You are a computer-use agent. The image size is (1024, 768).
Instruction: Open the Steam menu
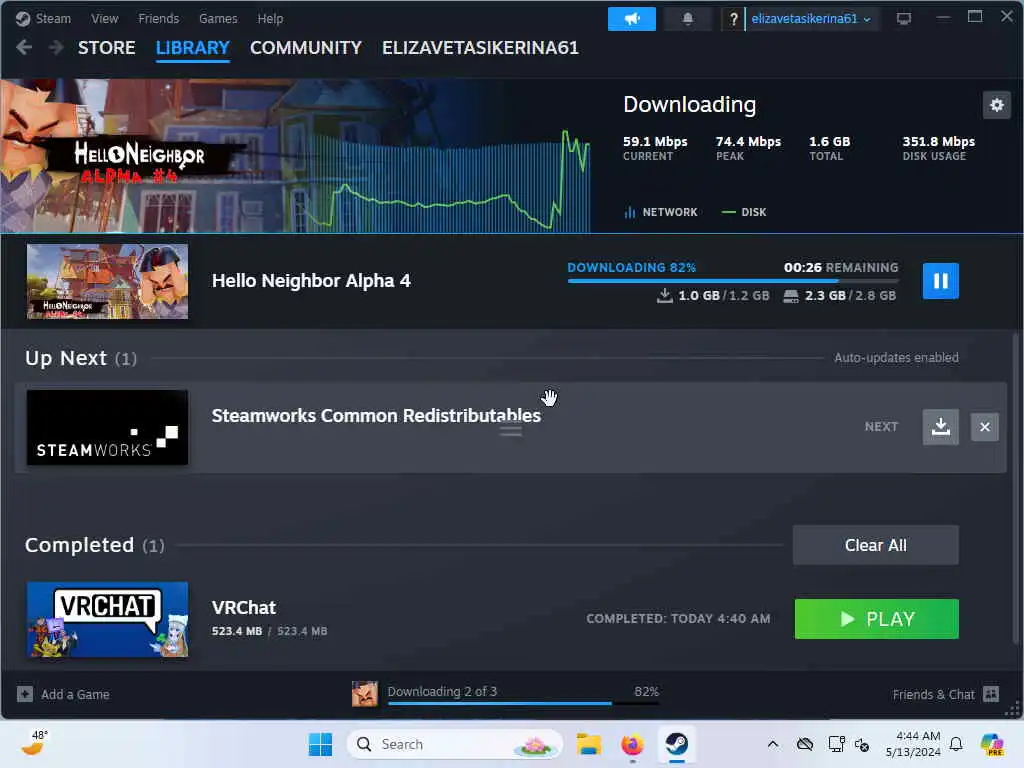pos(53,18)
